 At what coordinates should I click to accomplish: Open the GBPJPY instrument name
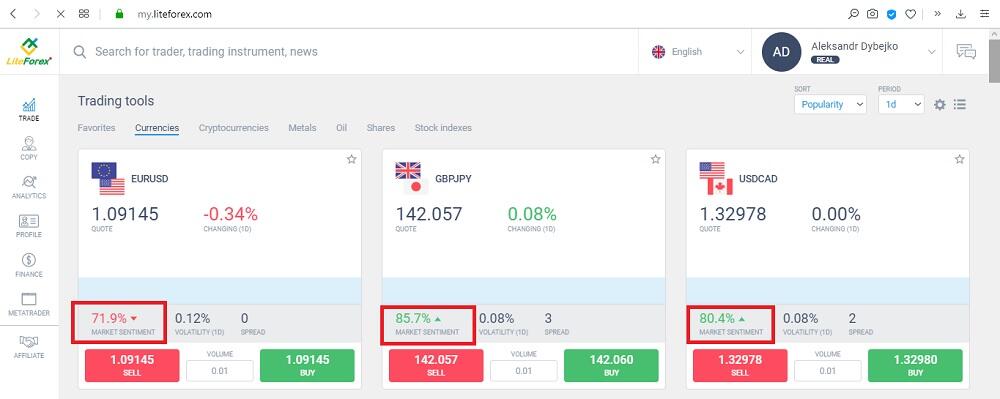click(453, 179)
